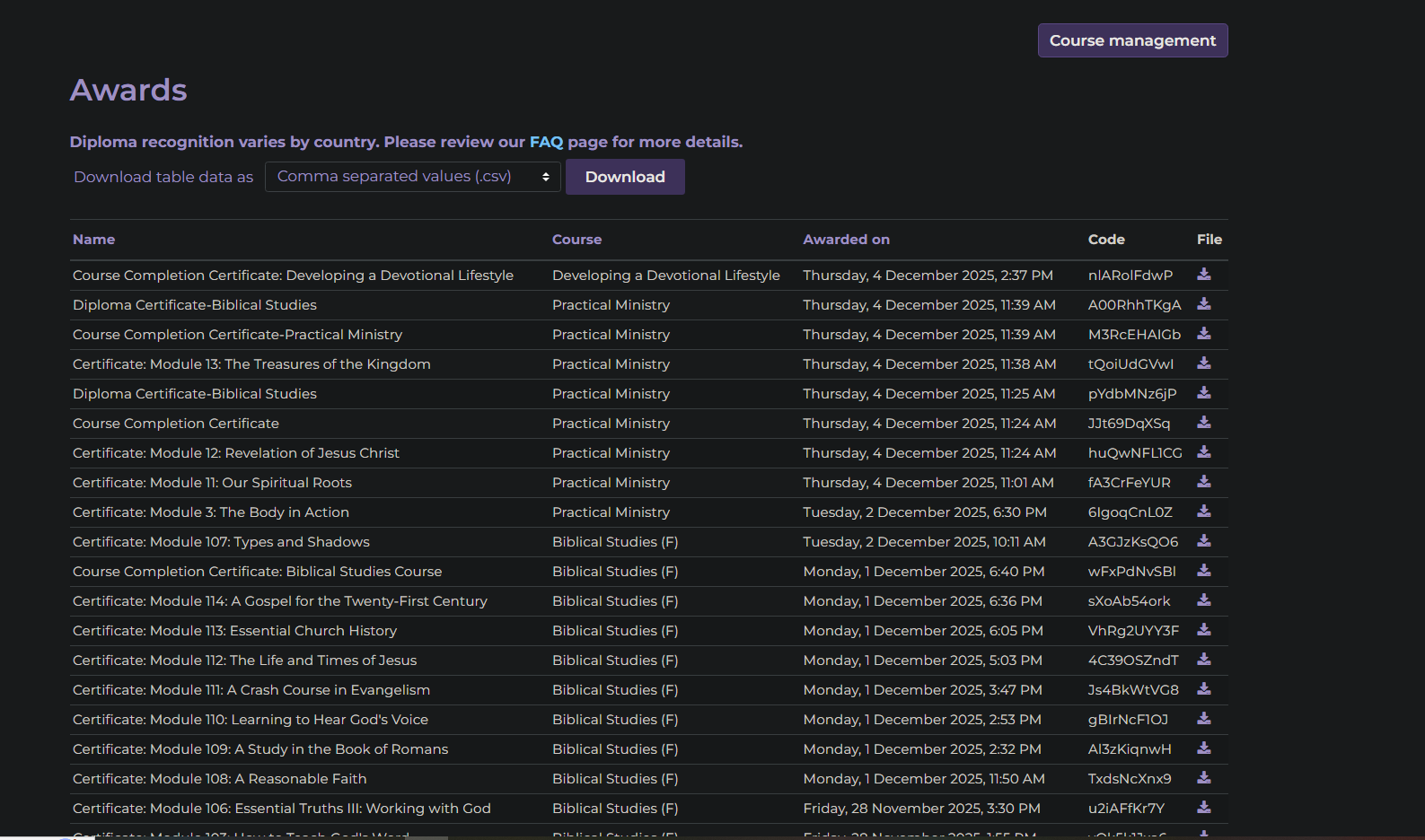Open Course management
The width and height of the screenshot is (1425, 840).
1132,40
